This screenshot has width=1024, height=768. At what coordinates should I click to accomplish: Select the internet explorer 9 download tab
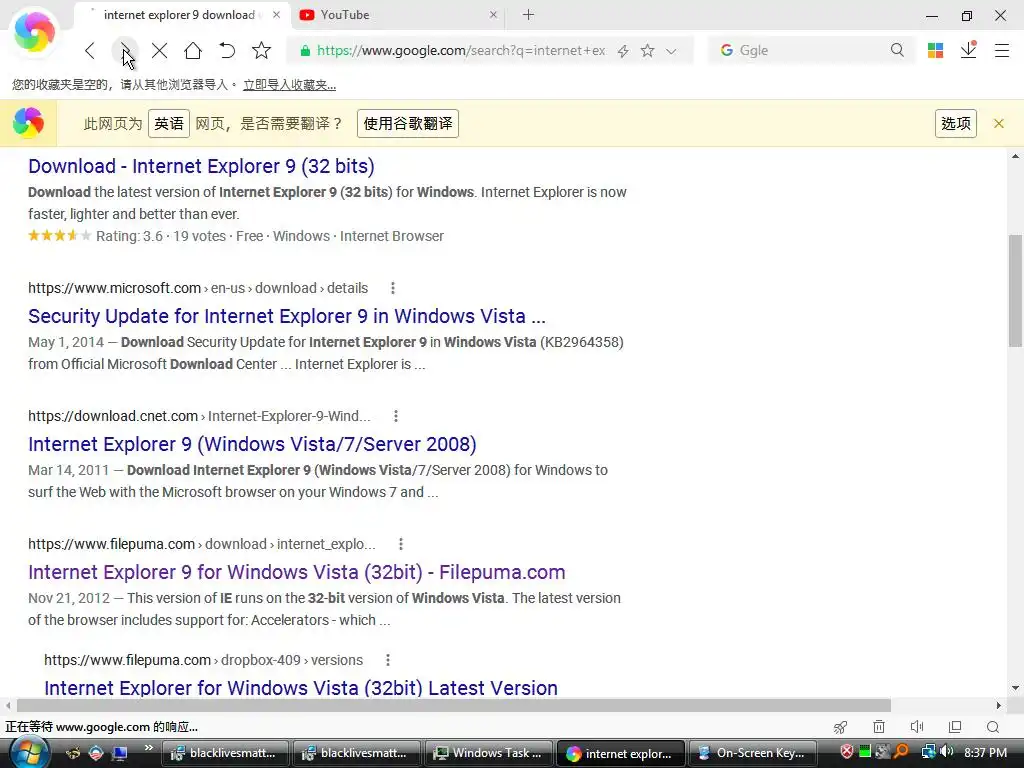180,15
